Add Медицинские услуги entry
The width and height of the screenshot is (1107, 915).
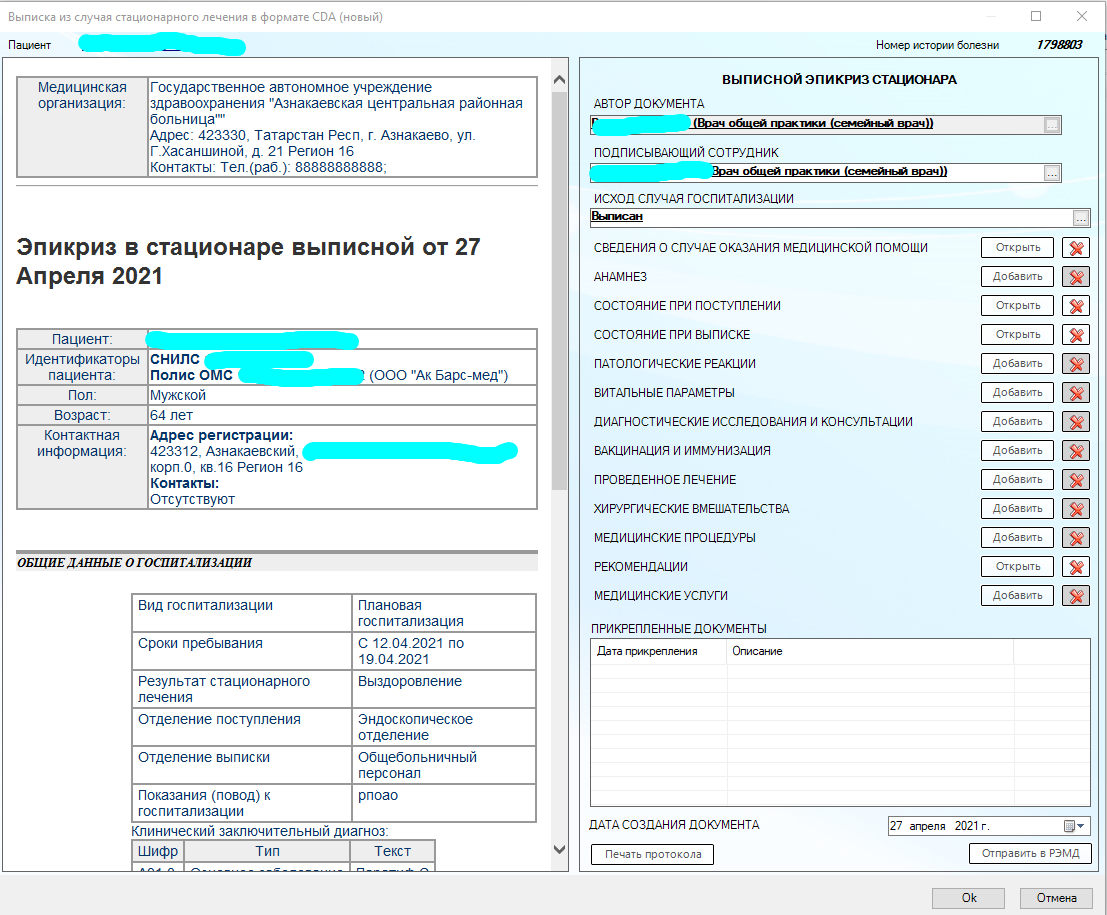(x=1017, y=595)
